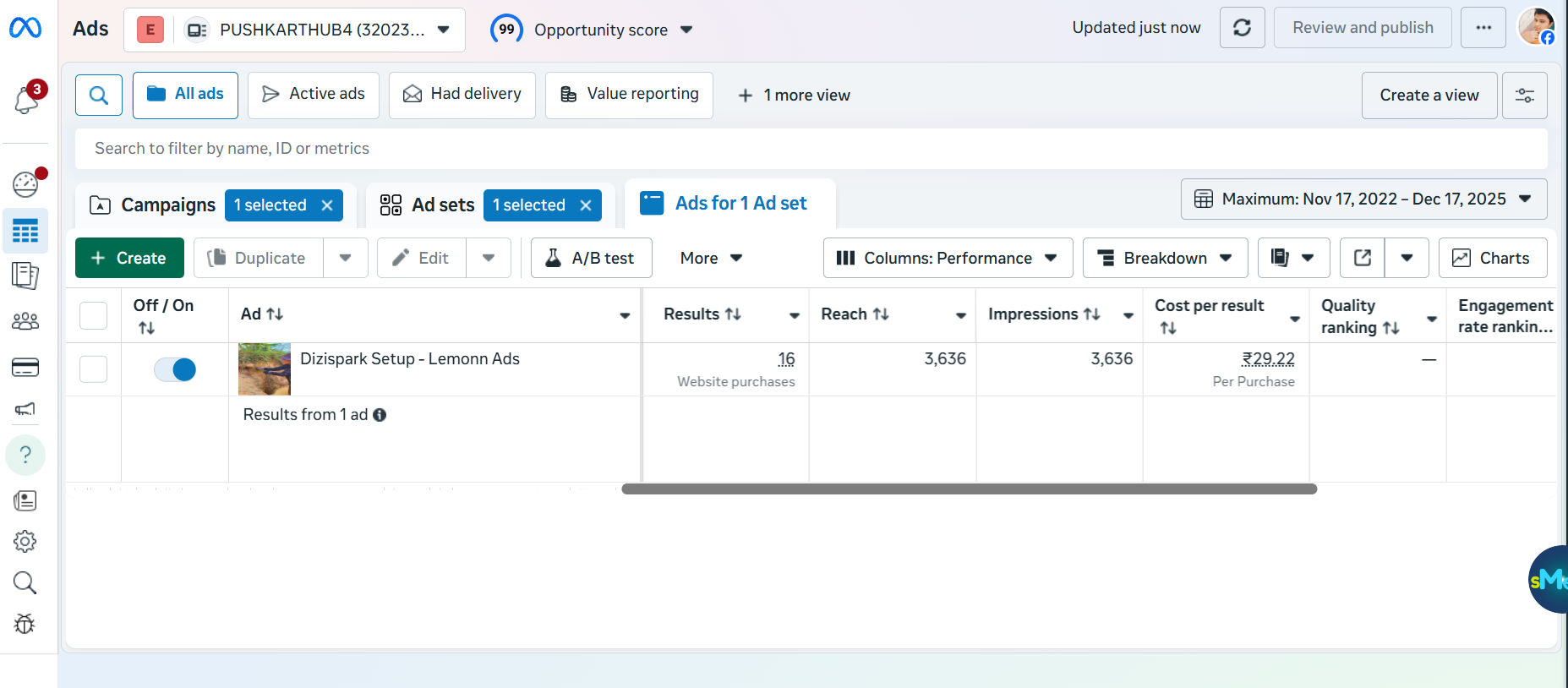Click the export share icon button

point(1362,258)
